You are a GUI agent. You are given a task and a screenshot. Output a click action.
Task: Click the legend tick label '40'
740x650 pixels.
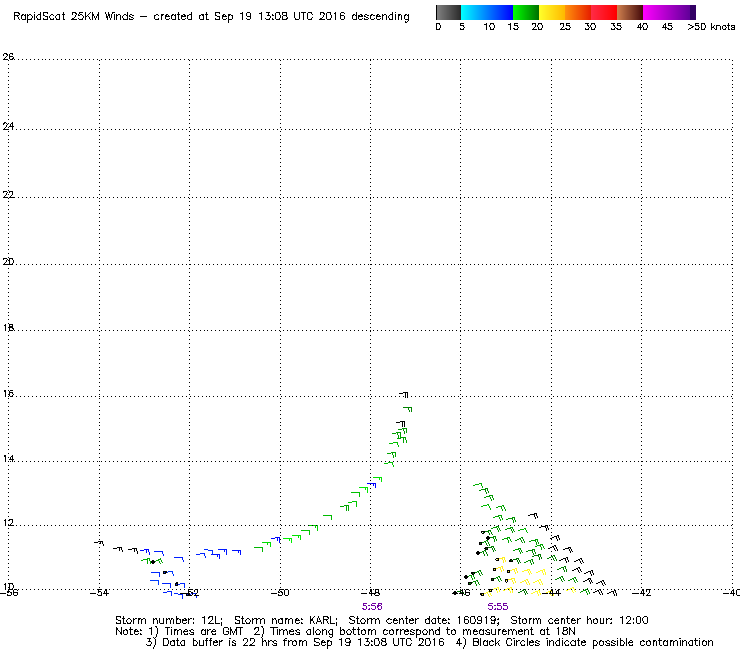642,27
